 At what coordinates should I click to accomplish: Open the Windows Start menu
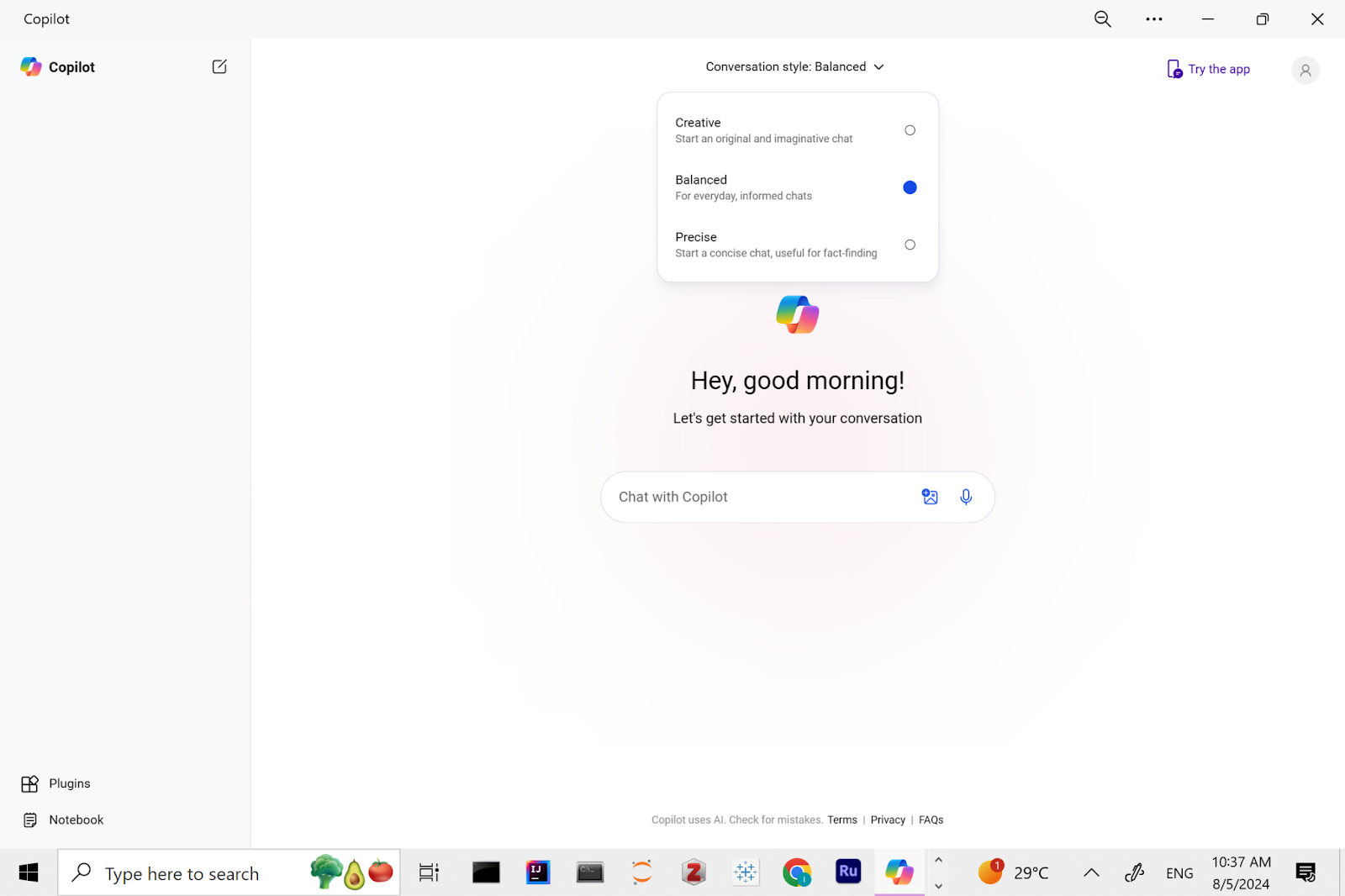pyautogui.click(x=29, y=873)
